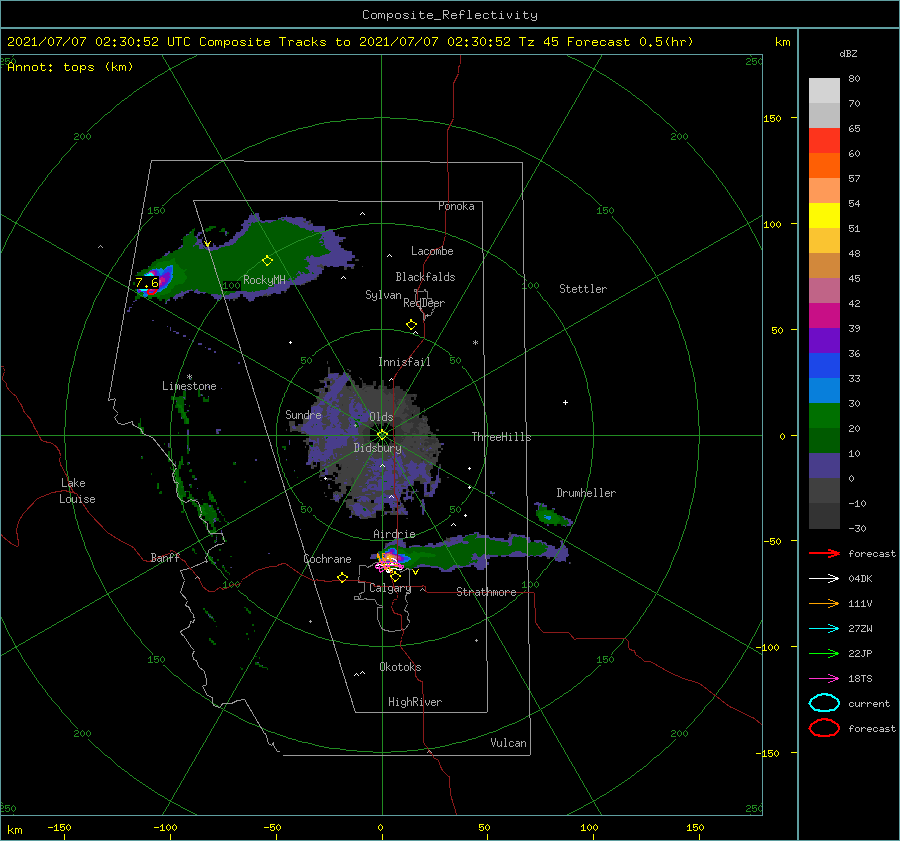
Task: Click the Ponoka city label
Action: [x=456, y=206]
